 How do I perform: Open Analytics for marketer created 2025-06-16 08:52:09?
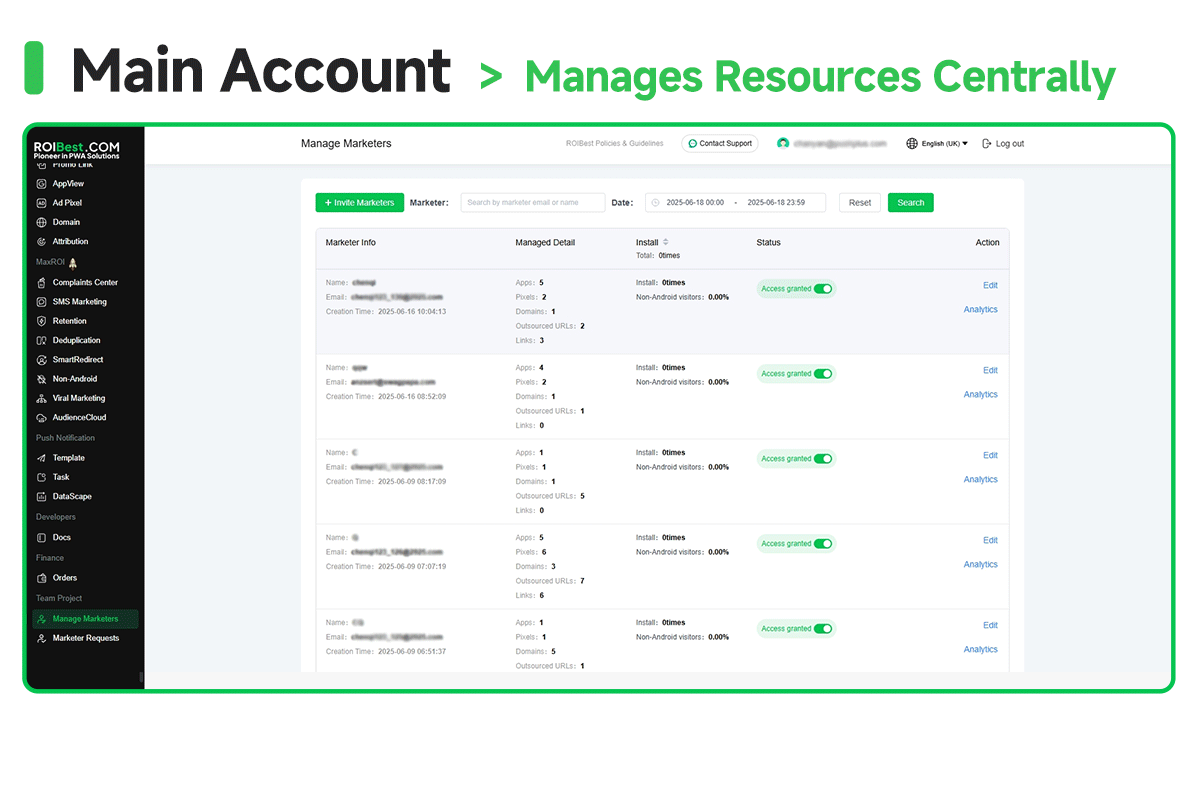[x=980, y=394]
